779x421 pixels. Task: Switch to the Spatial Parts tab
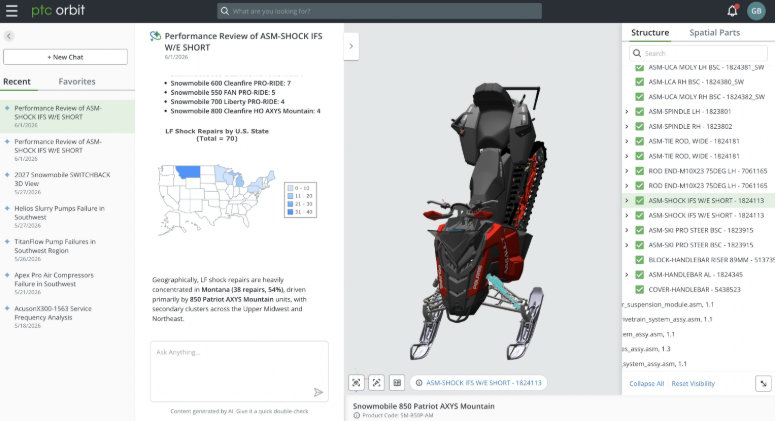pyautogui.click(x=714, y=32)
